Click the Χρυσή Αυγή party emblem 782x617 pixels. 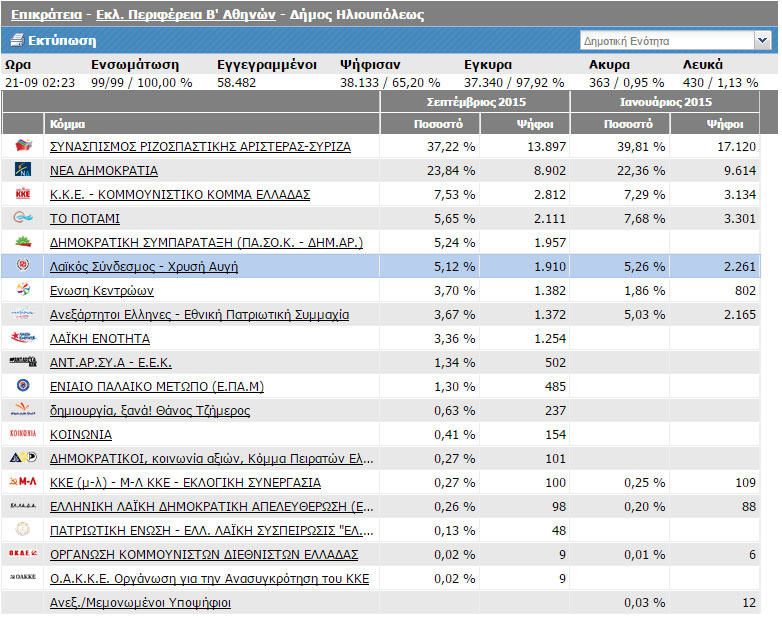22,266
